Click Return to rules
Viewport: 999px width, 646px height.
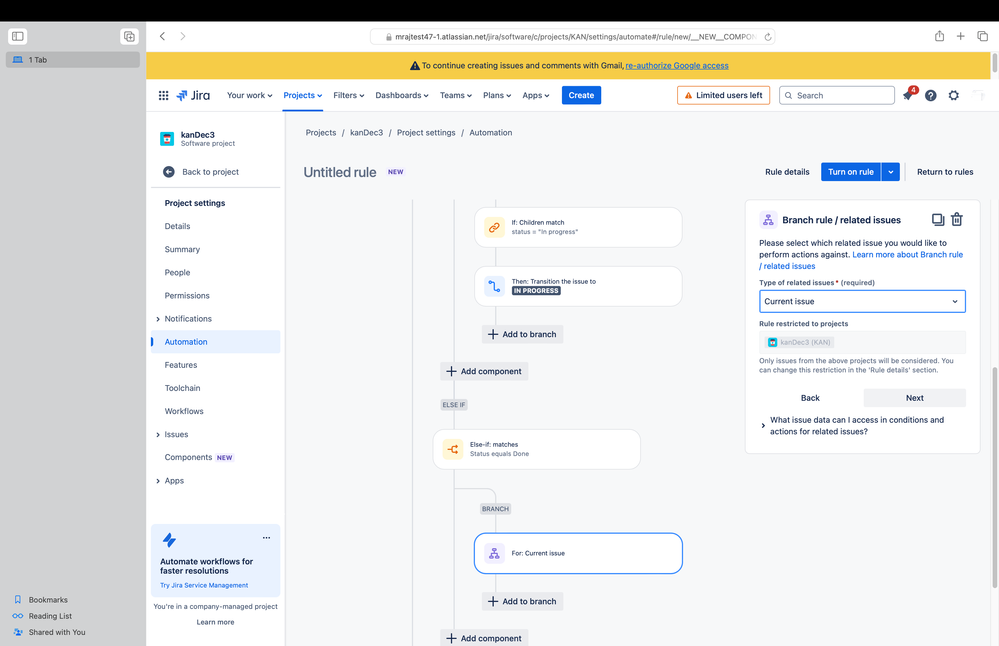coord(945,172)
